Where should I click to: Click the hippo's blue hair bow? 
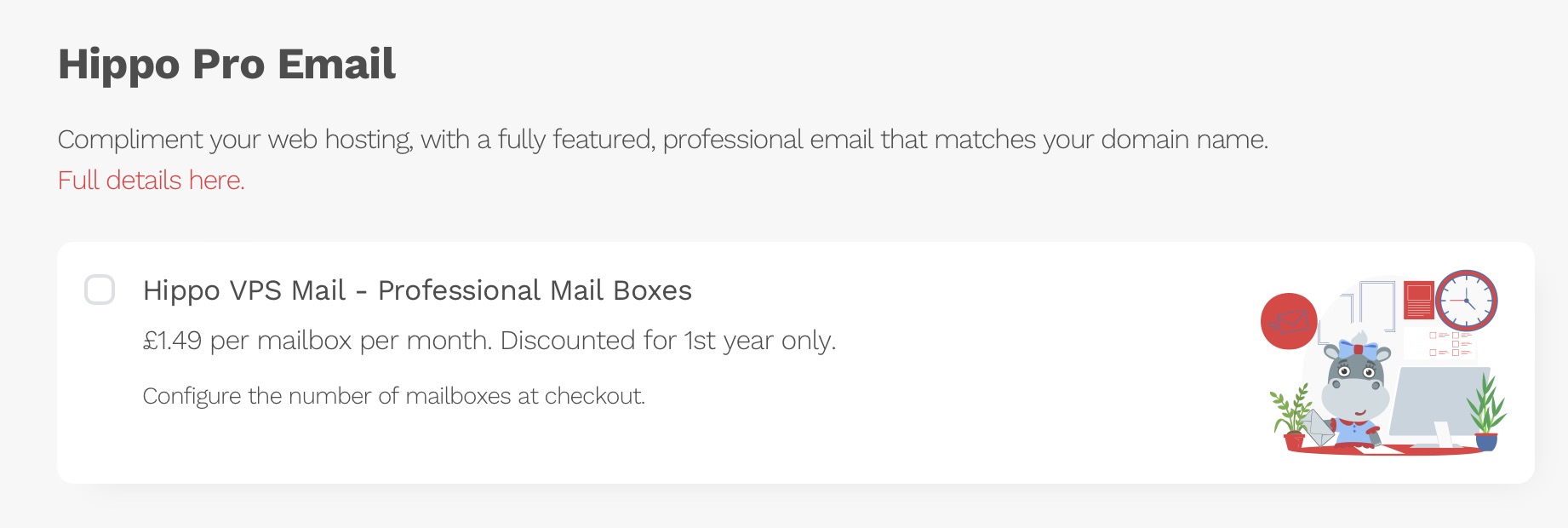click(1357, 349)
